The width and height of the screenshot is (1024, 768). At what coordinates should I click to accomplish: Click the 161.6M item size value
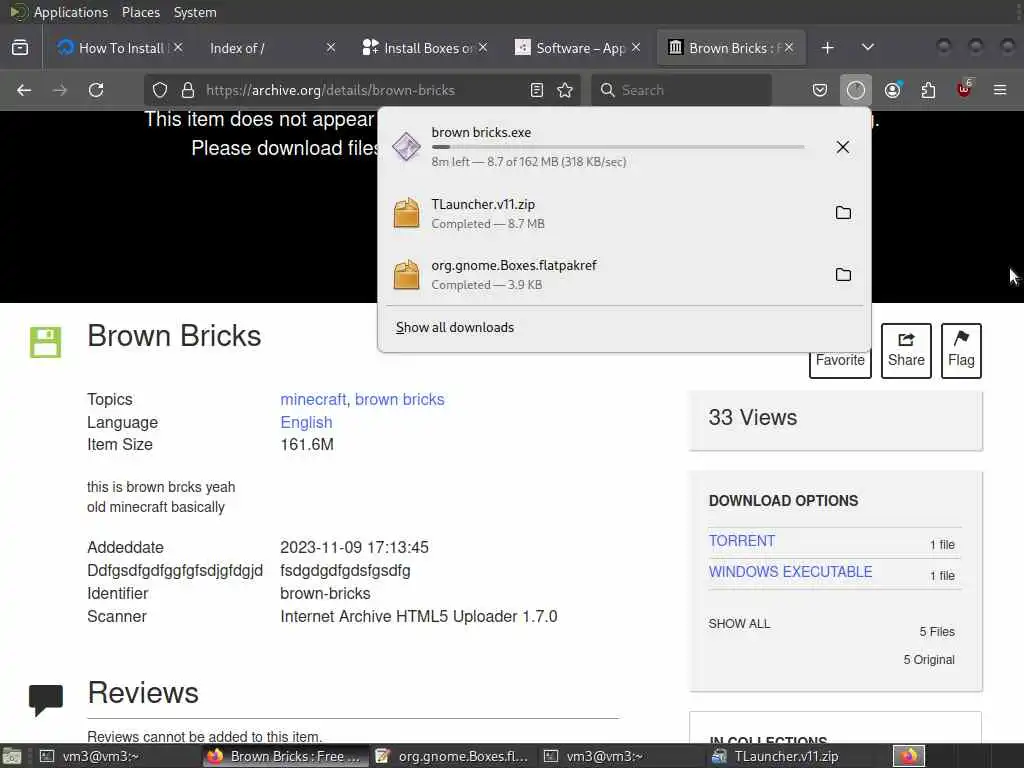pos(307,445)
